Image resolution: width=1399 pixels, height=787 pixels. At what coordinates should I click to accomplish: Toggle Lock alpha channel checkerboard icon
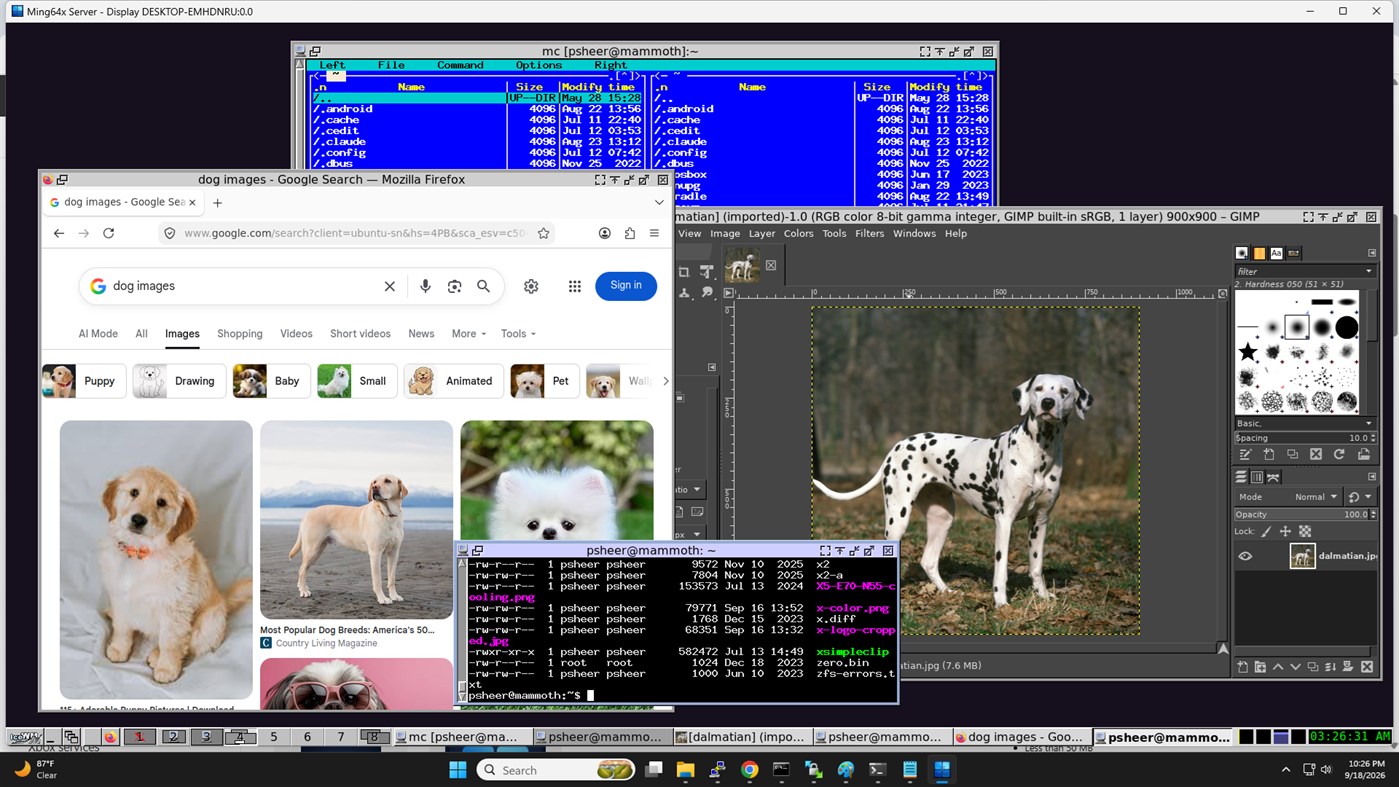pyautogui.click(x=1305, y=531)
